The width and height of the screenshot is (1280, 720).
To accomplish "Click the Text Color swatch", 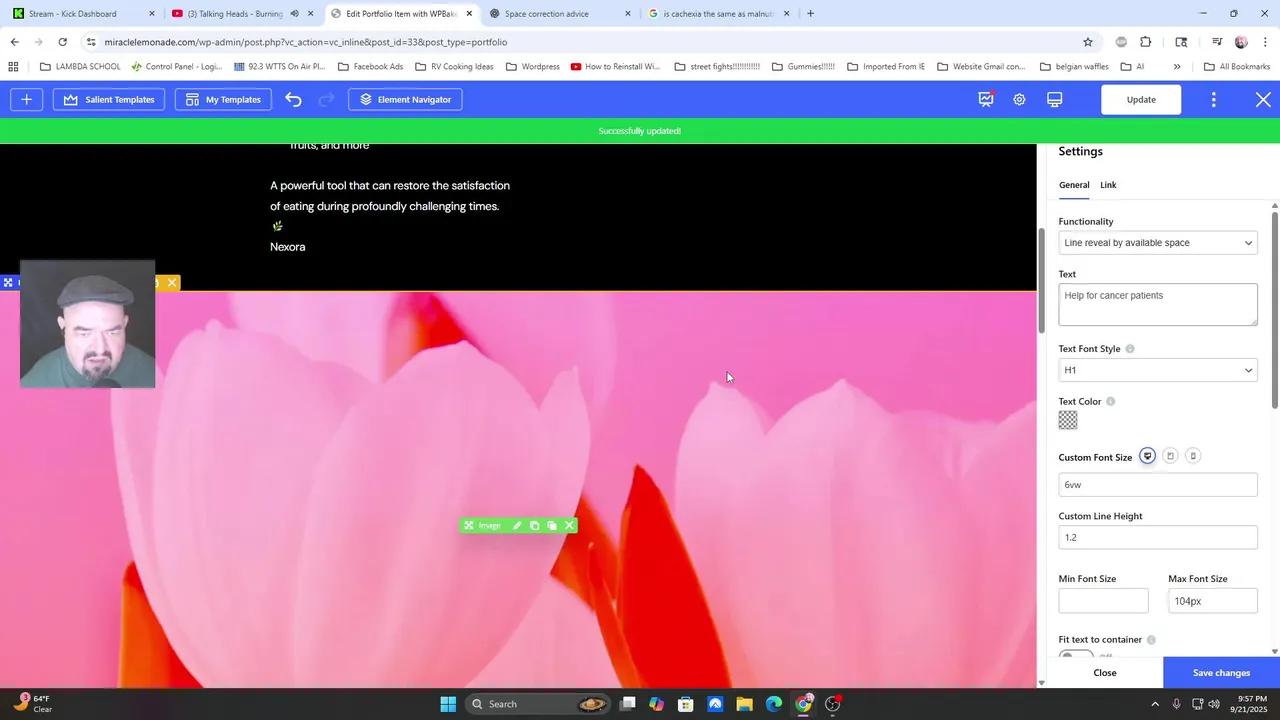I will 1068,421.
